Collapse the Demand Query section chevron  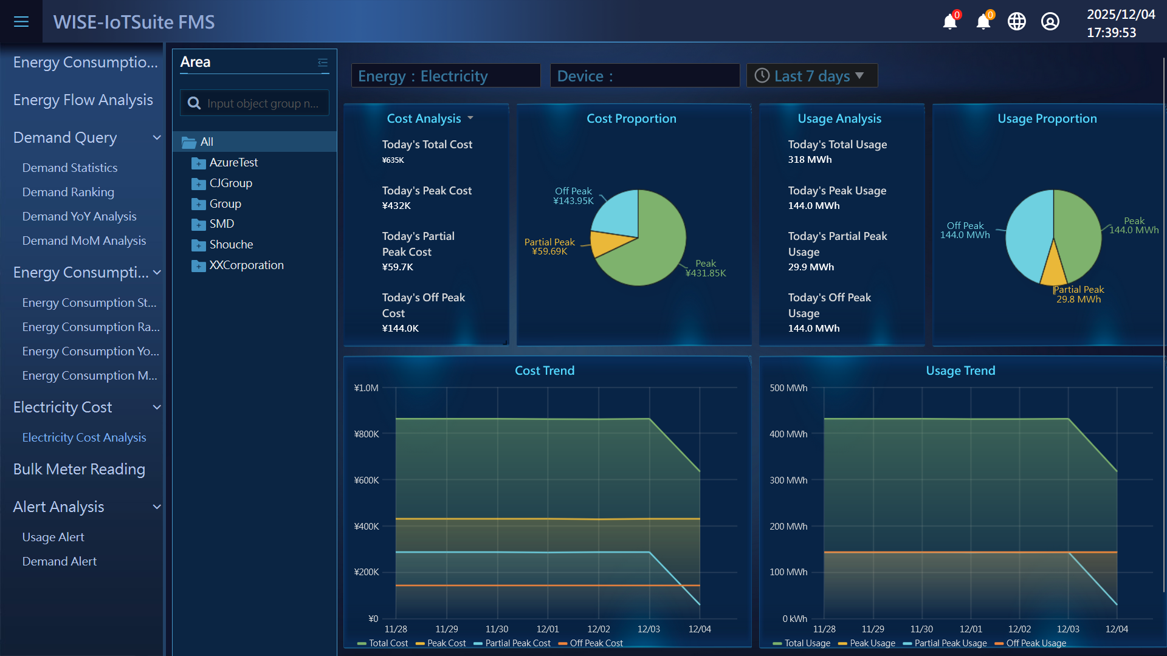tap(156, 137)
